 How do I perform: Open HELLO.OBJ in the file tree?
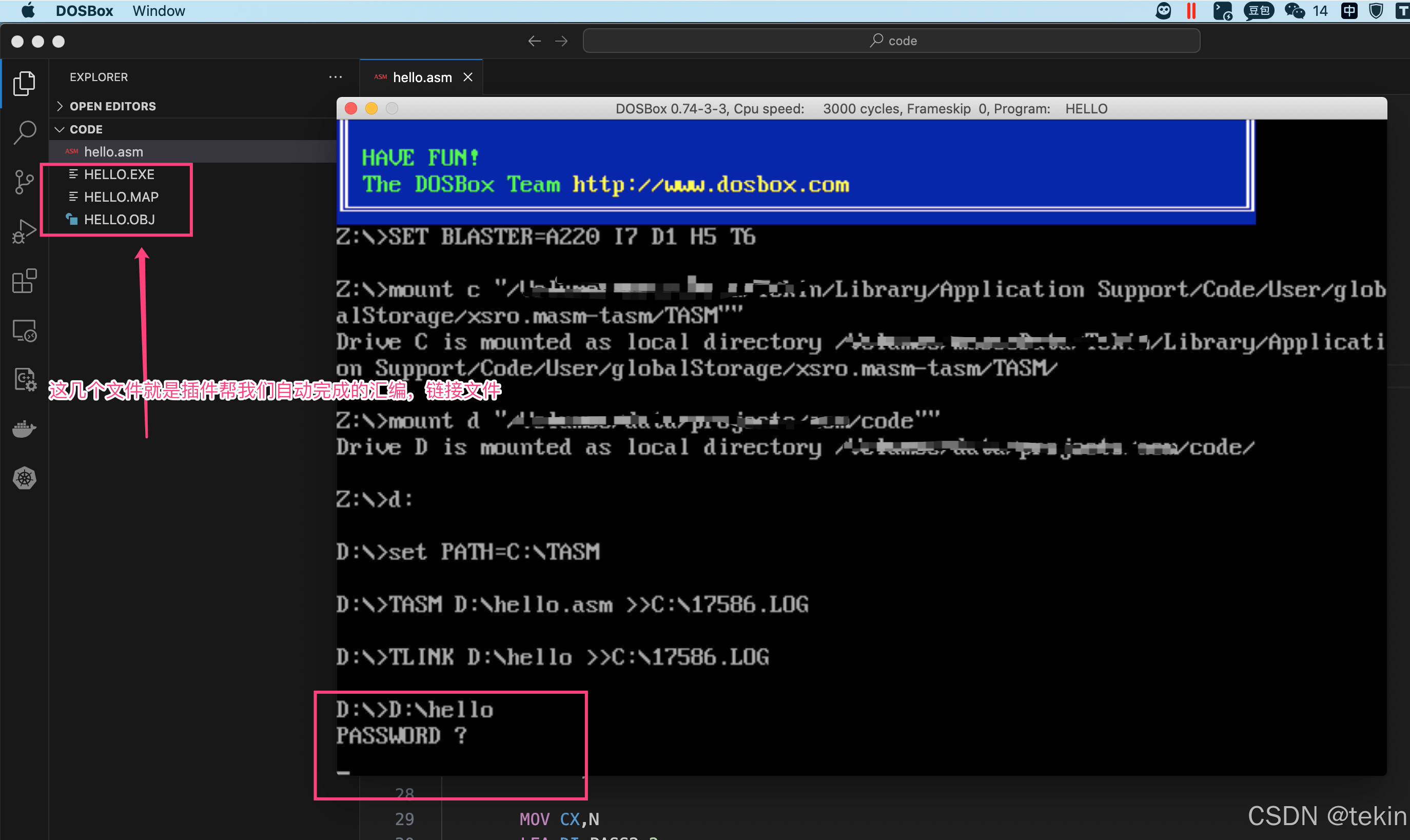(119, 220)
